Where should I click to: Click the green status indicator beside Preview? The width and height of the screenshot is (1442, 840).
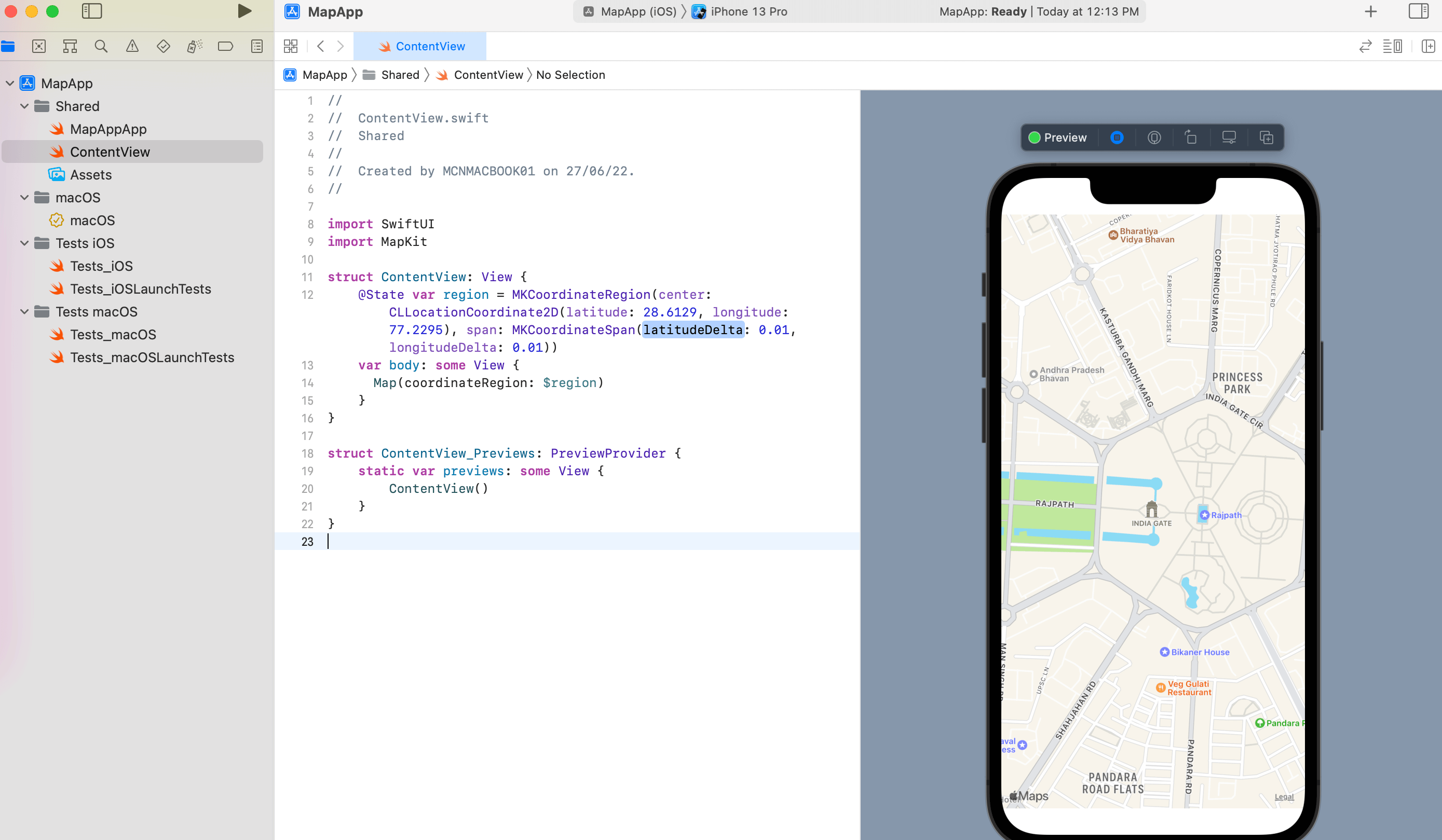click(x=1035, y=137)
